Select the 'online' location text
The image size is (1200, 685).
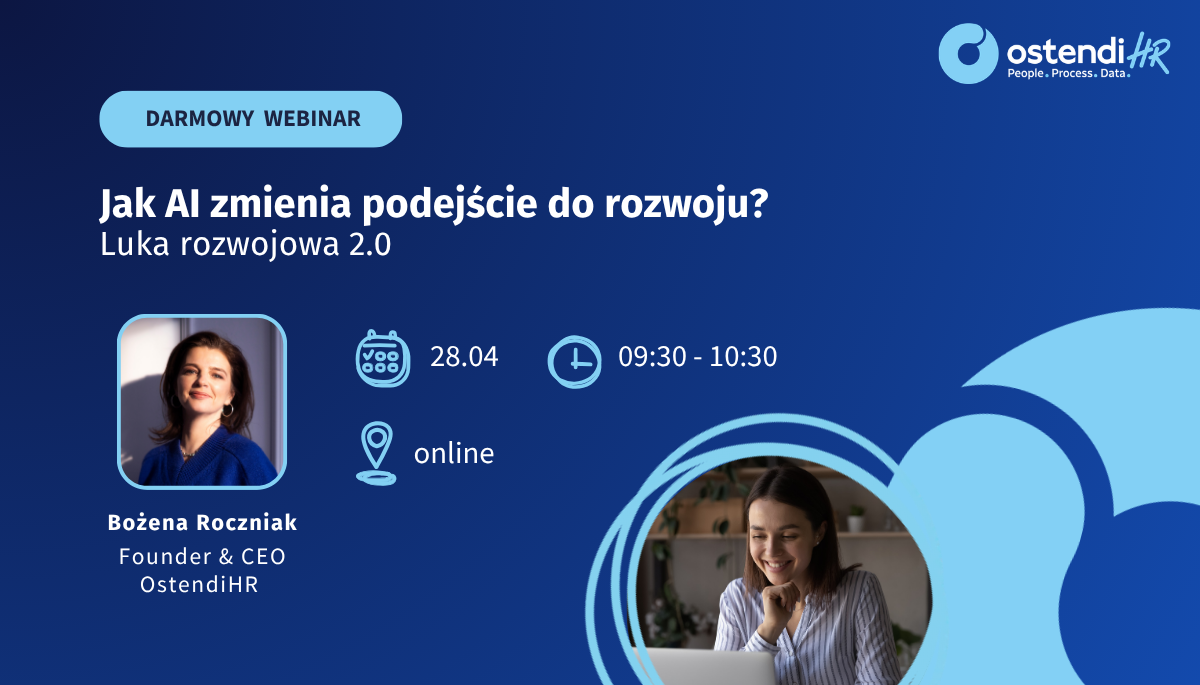454,454
